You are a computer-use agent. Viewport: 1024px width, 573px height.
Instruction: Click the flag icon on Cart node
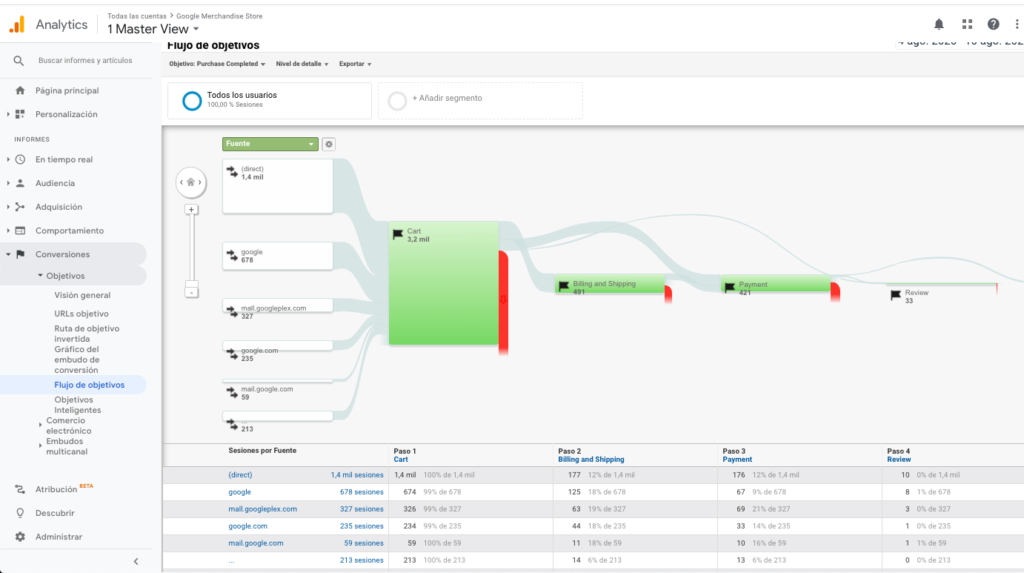pyautogui.click(x=398, y=234)
